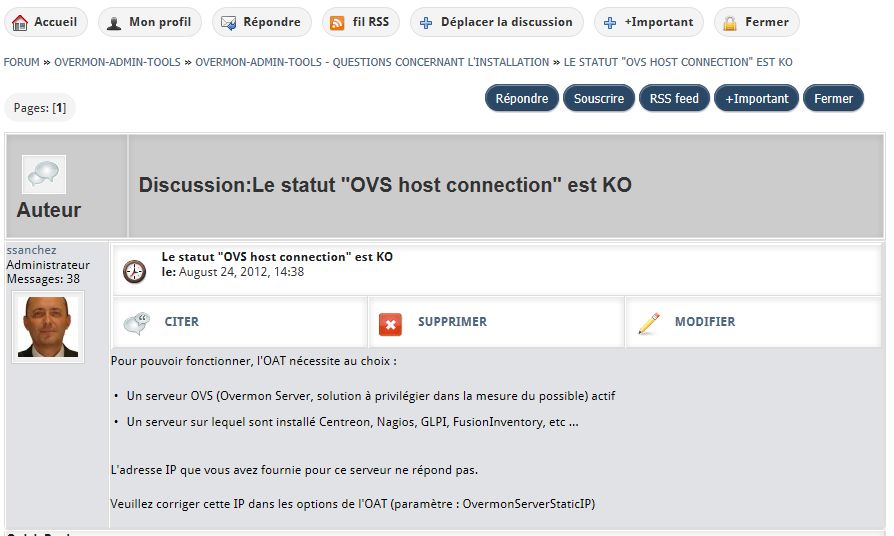894x536 pixels.
Task: Click the padlock icon beside Fermer
Action: (731, 22)
